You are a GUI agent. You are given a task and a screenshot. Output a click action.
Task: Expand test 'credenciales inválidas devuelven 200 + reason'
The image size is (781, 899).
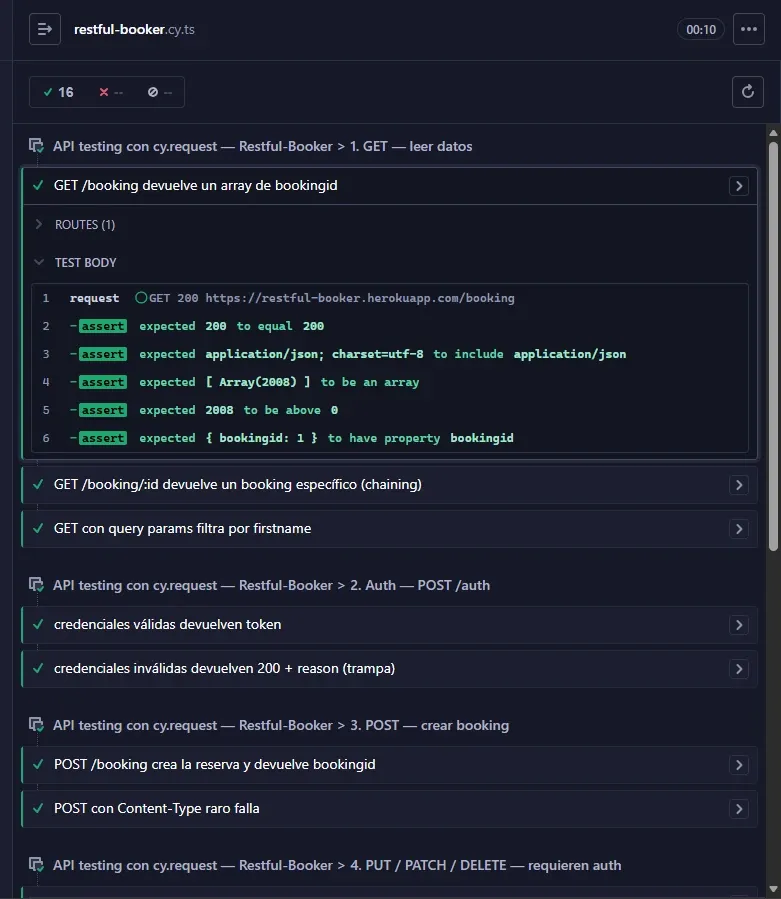(x=390, y=669)
